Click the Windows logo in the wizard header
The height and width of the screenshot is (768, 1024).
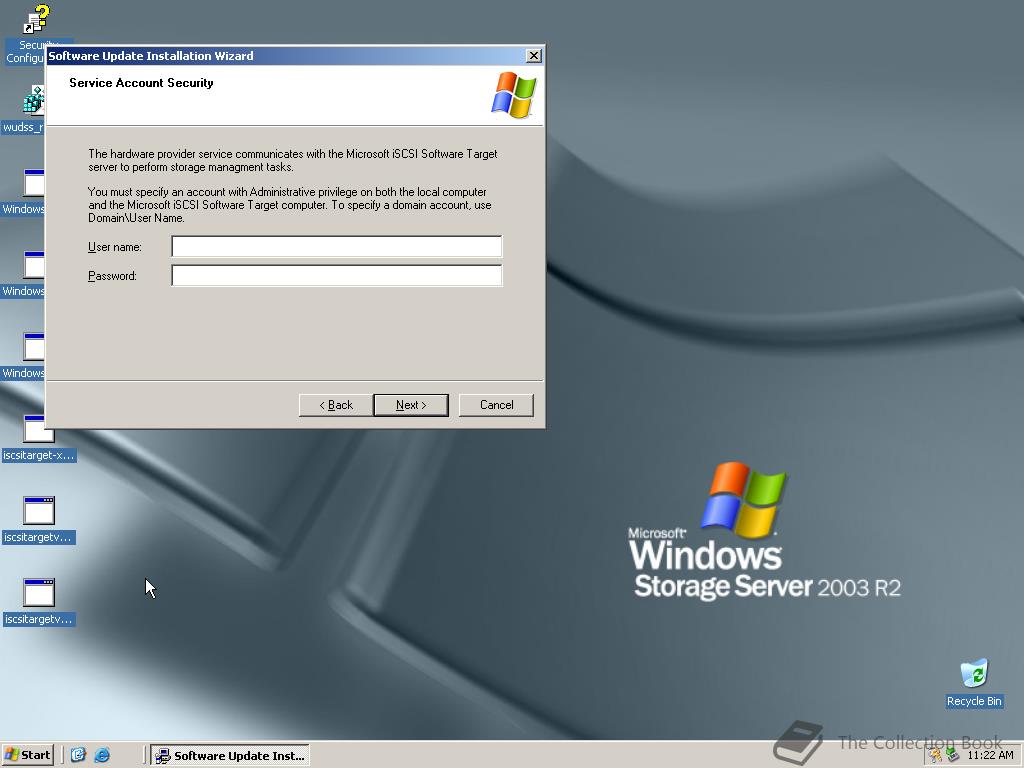point(513,94)
